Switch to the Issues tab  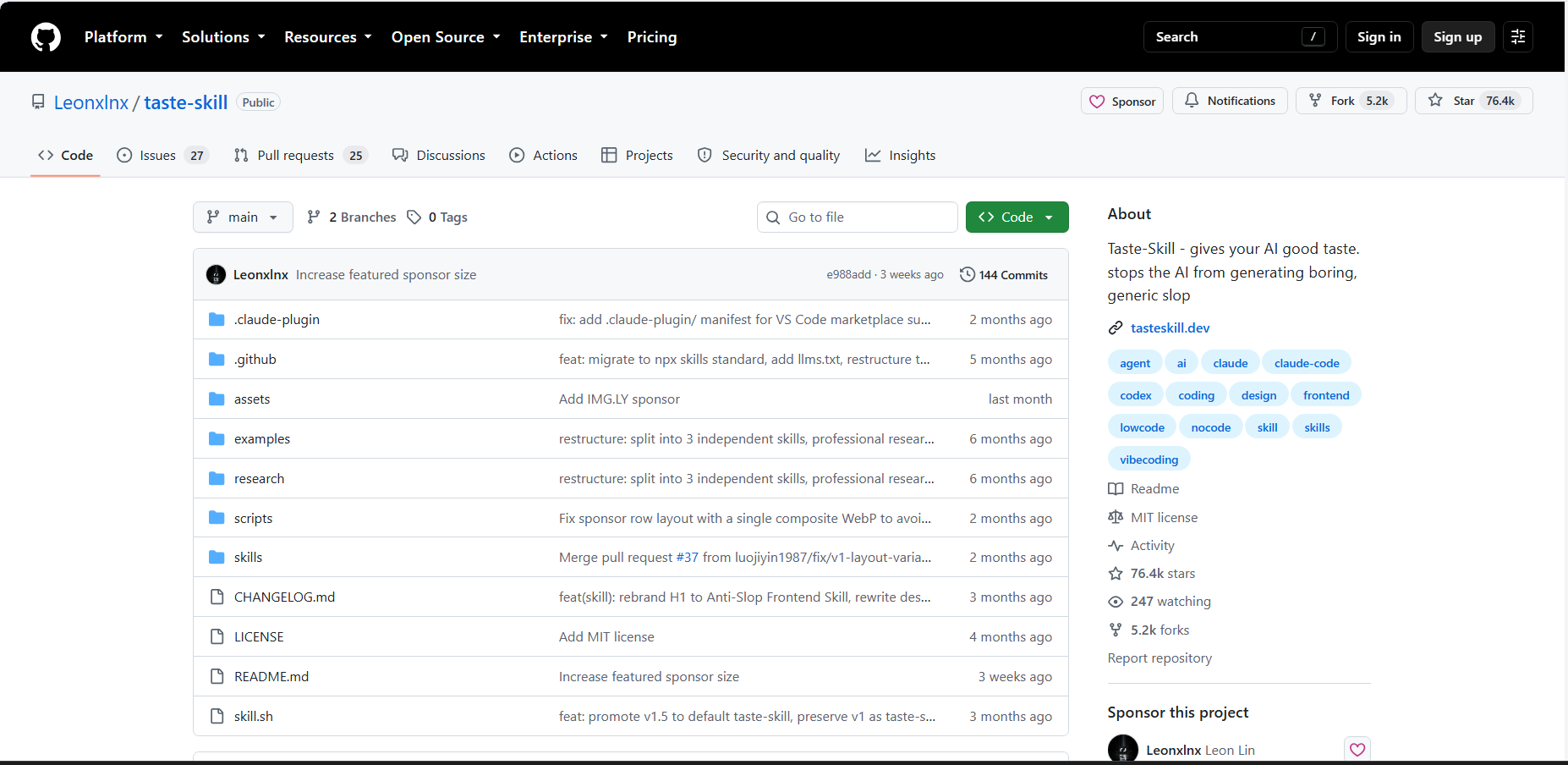pos(162,155)
